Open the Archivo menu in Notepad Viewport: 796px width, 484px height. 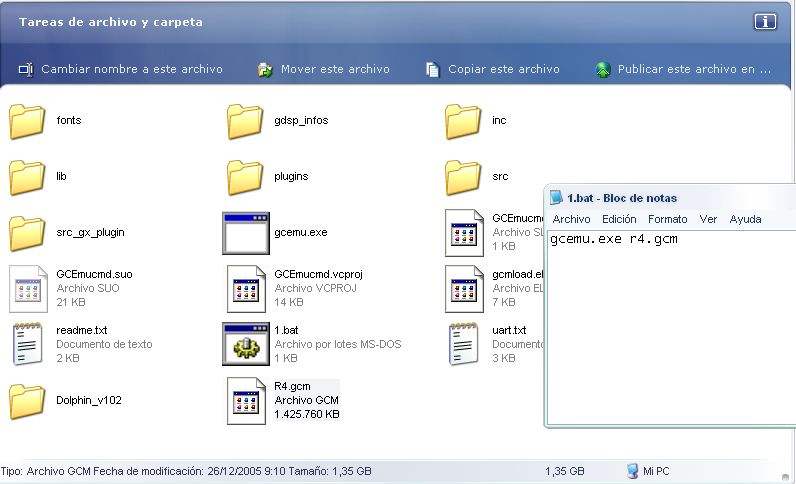(572, 219)
